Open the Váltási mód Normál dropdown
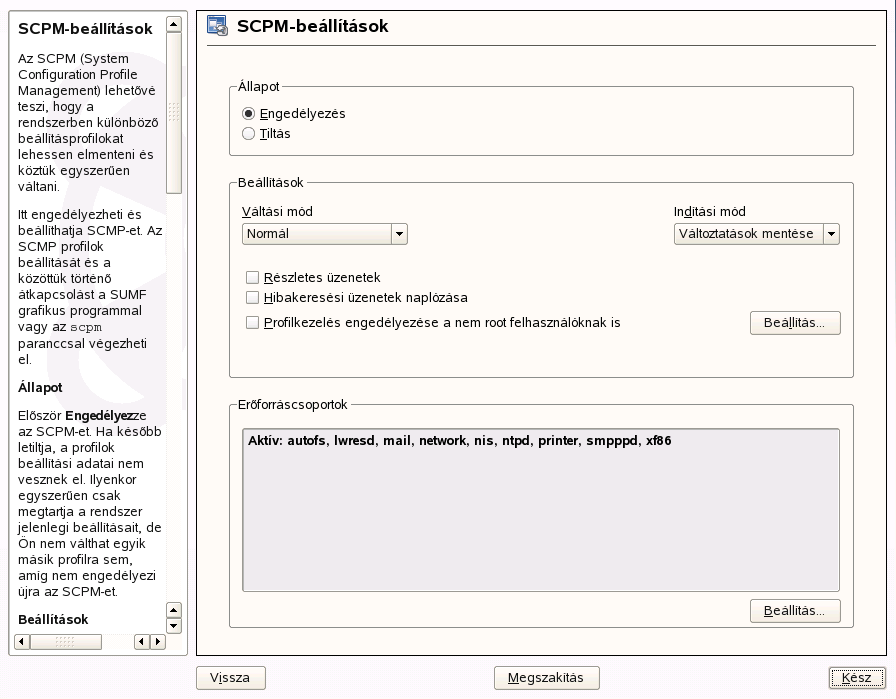 pyautogui.click(x=325, y=234)
